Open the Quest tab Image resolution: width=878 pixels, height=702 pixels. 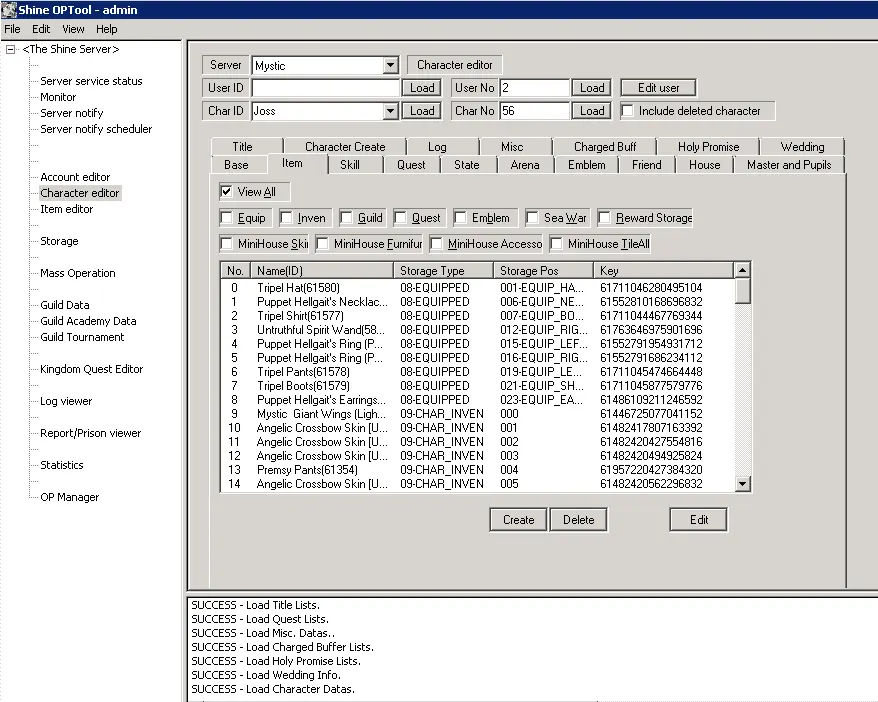(411, 165)
